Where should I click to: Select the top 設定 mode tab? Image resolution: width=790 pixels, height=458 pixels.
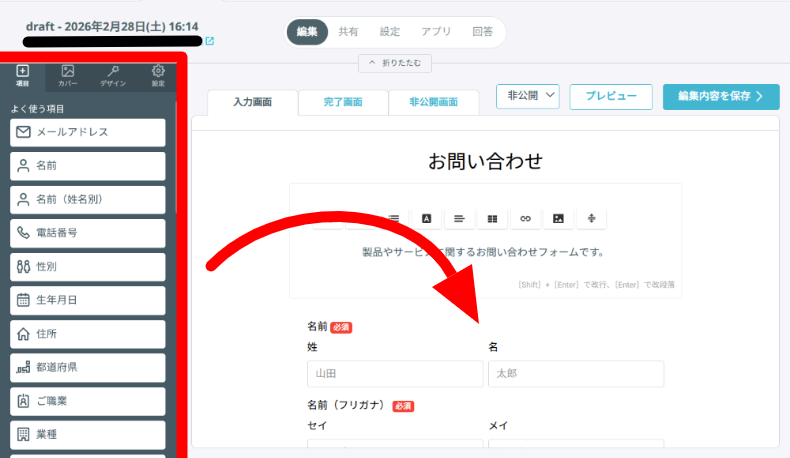389,32
